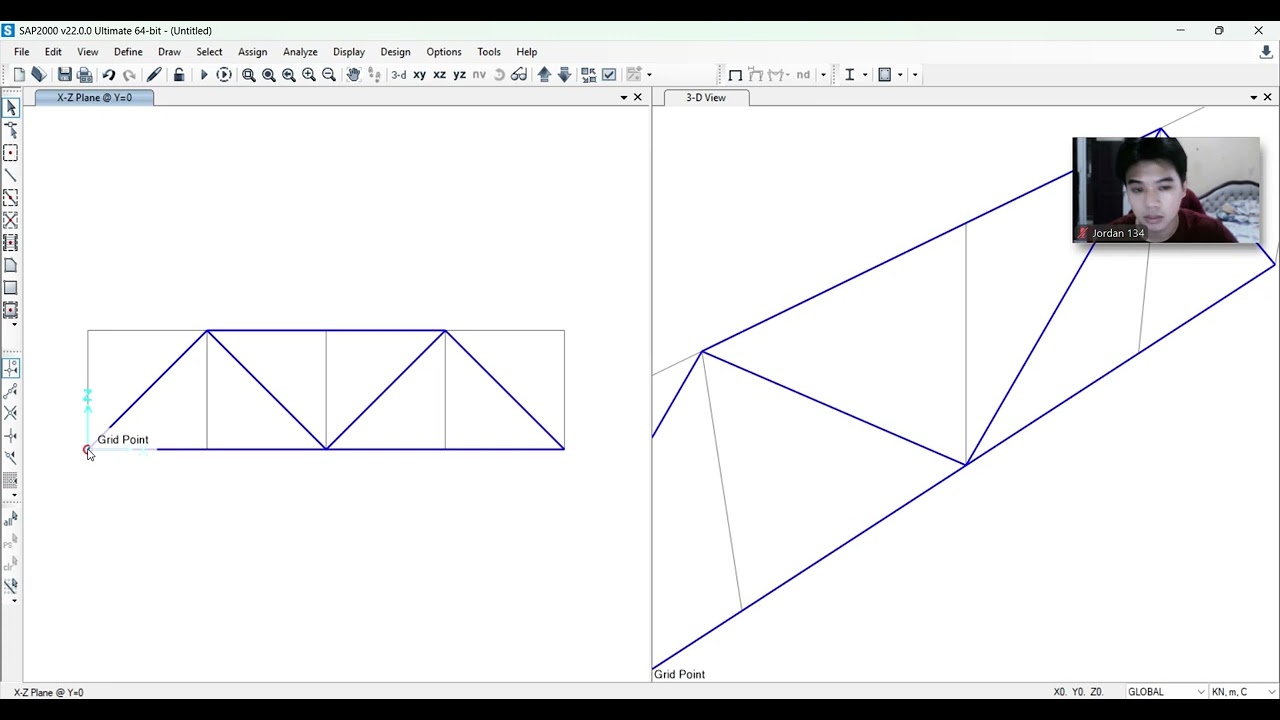Viewport: 1280px width, 720px height.
Task: Choose the Select Object pointer tool
Action: pos(11,108)
